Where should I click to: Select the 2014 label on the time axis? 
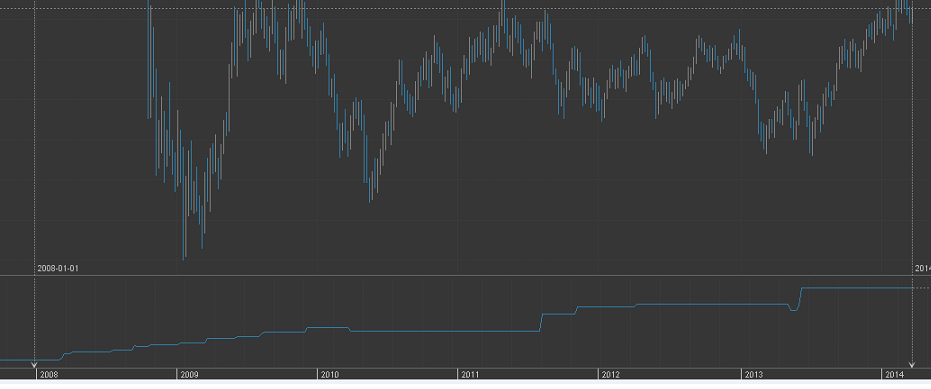tap(894, 375)
